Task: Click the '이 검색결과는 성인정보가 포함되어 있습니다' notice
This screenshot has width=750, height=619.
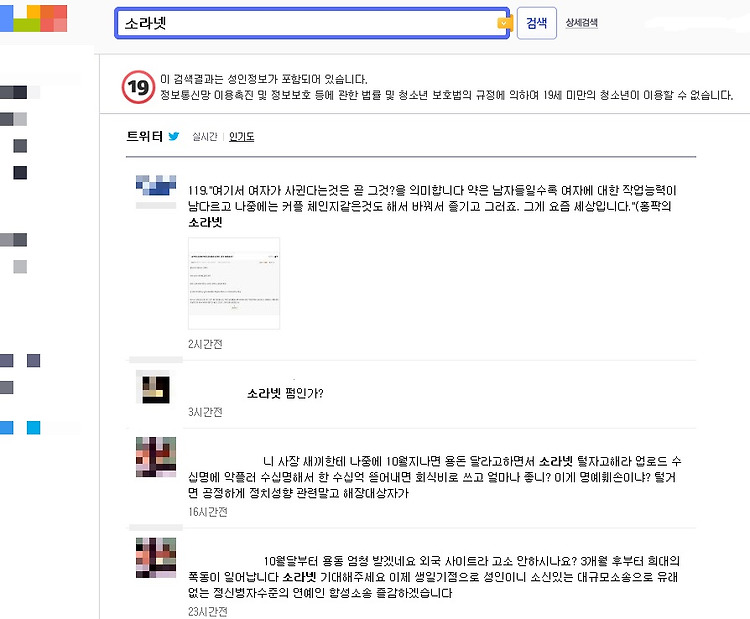Action: (264, 79)
